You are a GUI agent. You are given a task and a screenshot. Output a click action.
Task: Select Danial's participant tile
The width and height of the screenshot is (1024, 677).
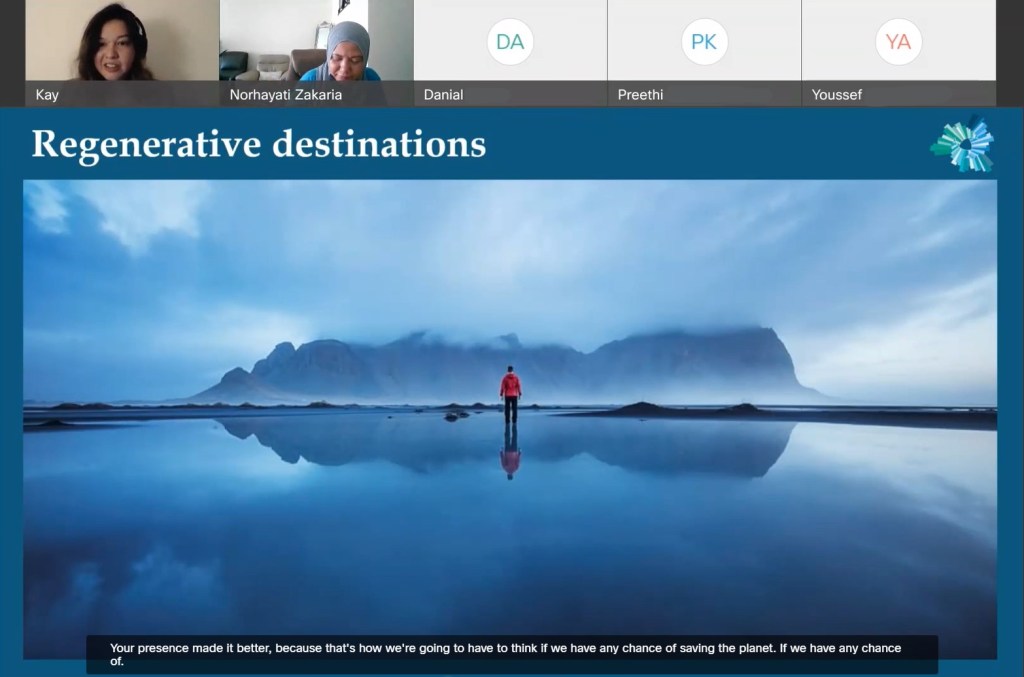(x=510, y=53)
